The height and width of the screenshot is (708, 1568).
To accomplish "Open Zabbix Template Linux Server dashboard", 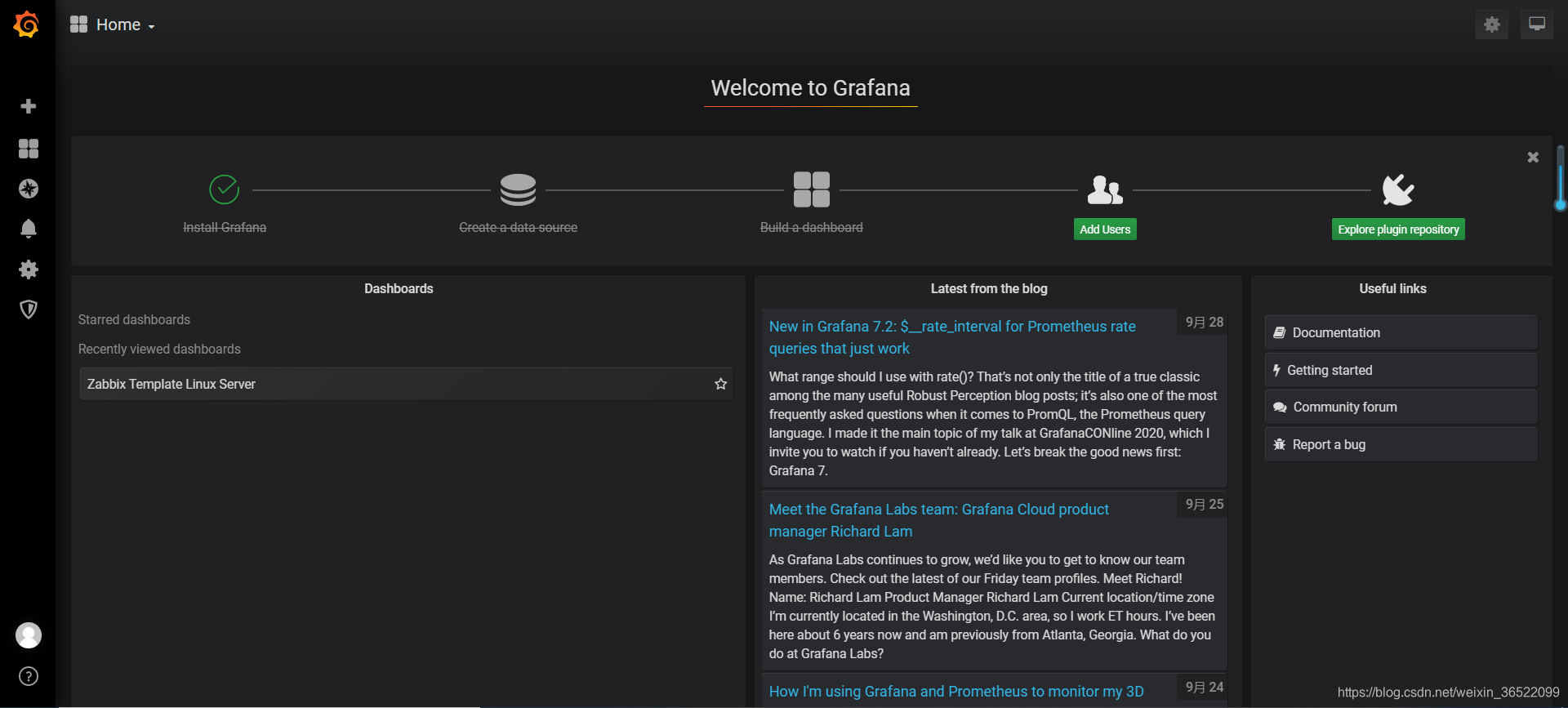I will (x=407, y=384).
